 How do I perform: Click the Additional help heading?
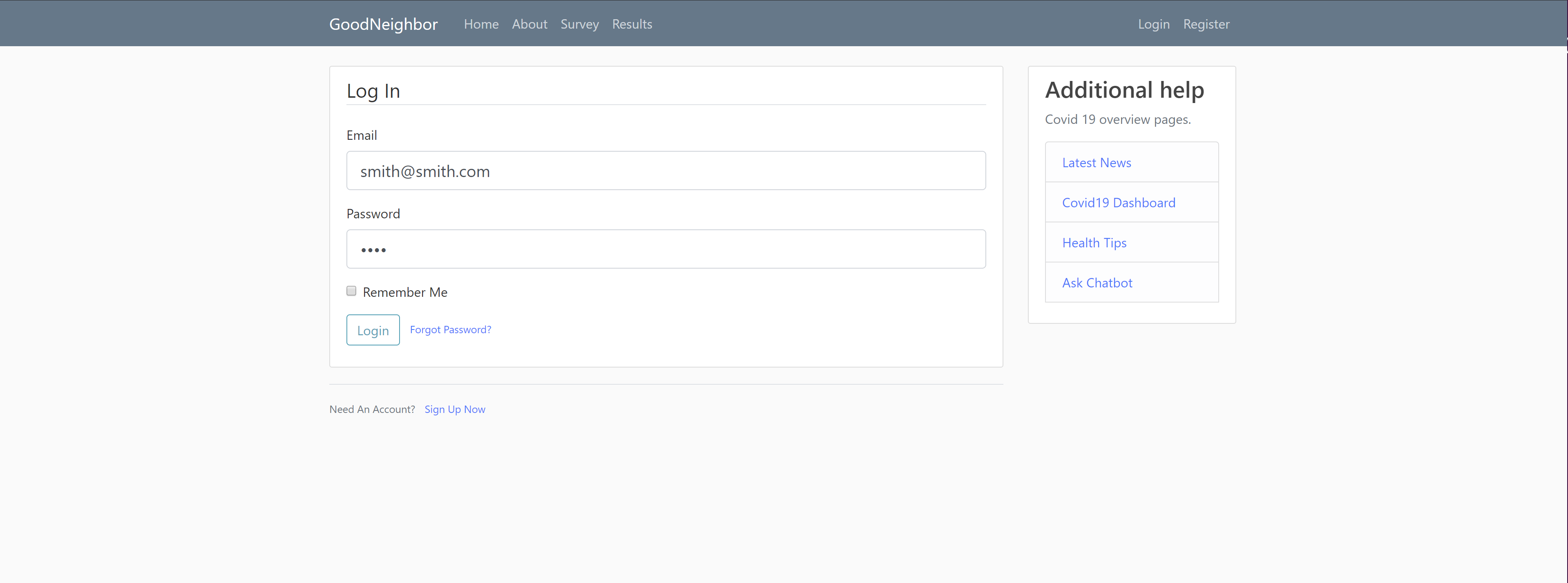1124,90
